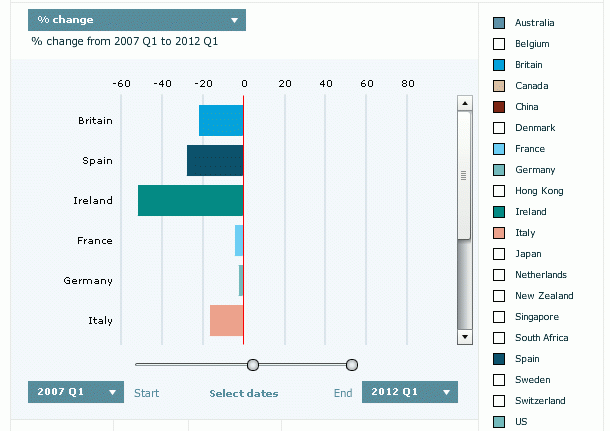Click the Britain bar in chart
The height and width of the screenshot is (431, 610).
pos(221,121)
